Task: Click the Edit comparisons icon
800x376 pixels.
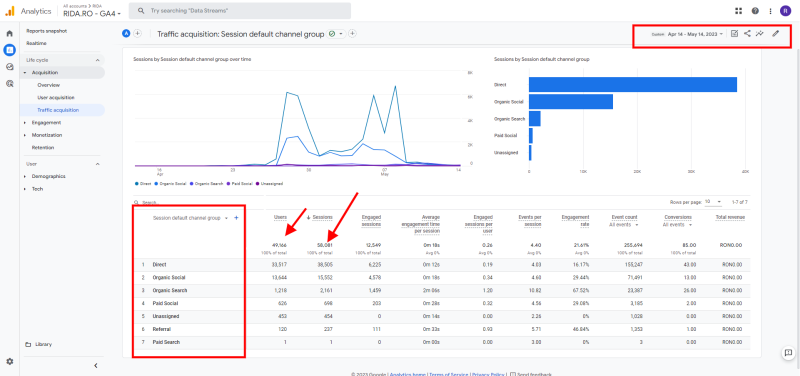Action: point(734,34)
